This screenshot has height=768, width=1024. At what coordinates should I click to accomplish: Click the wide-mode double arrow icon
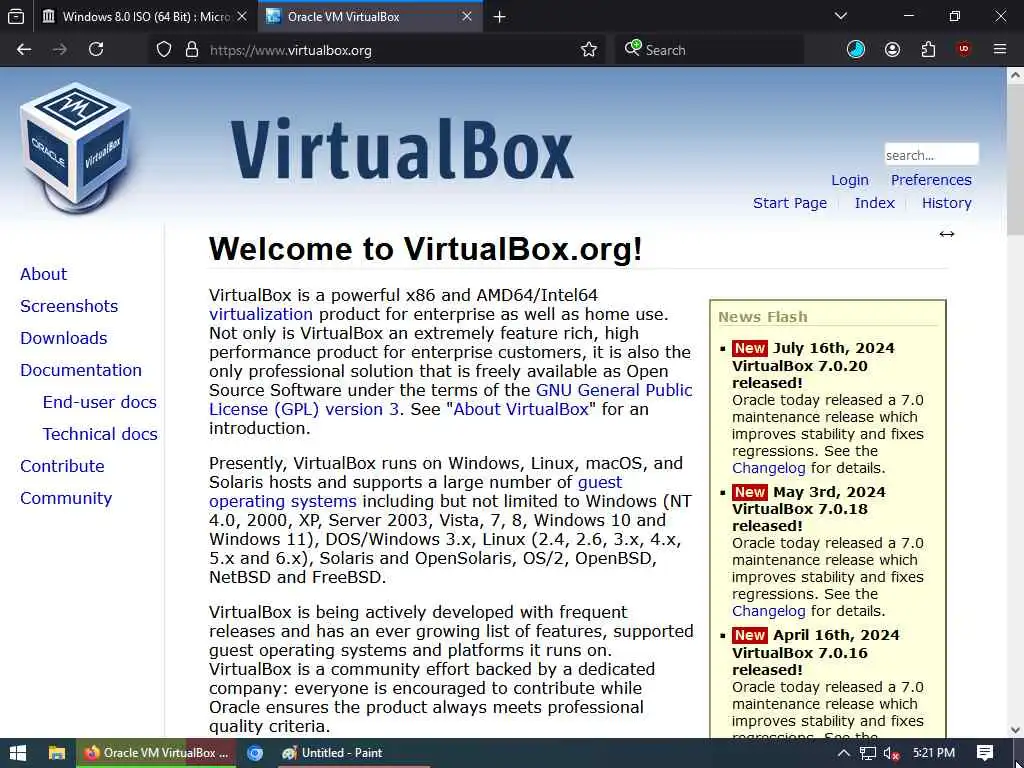point(946,234)
